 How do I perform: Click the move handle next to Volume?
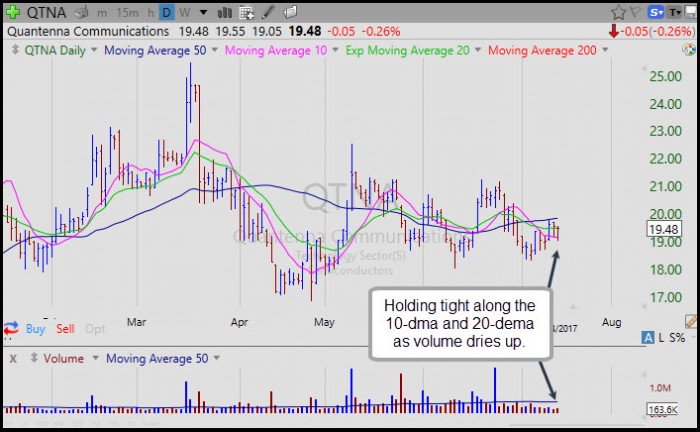tap(33, 358)
